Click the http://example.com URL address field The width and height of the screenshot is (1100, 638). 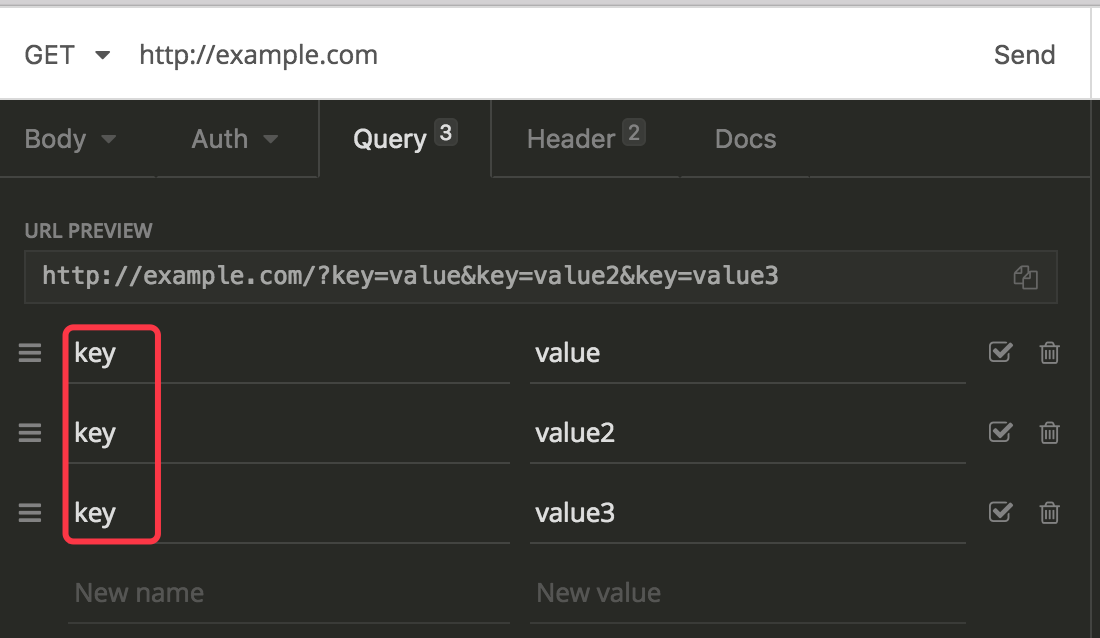[258, 55]
